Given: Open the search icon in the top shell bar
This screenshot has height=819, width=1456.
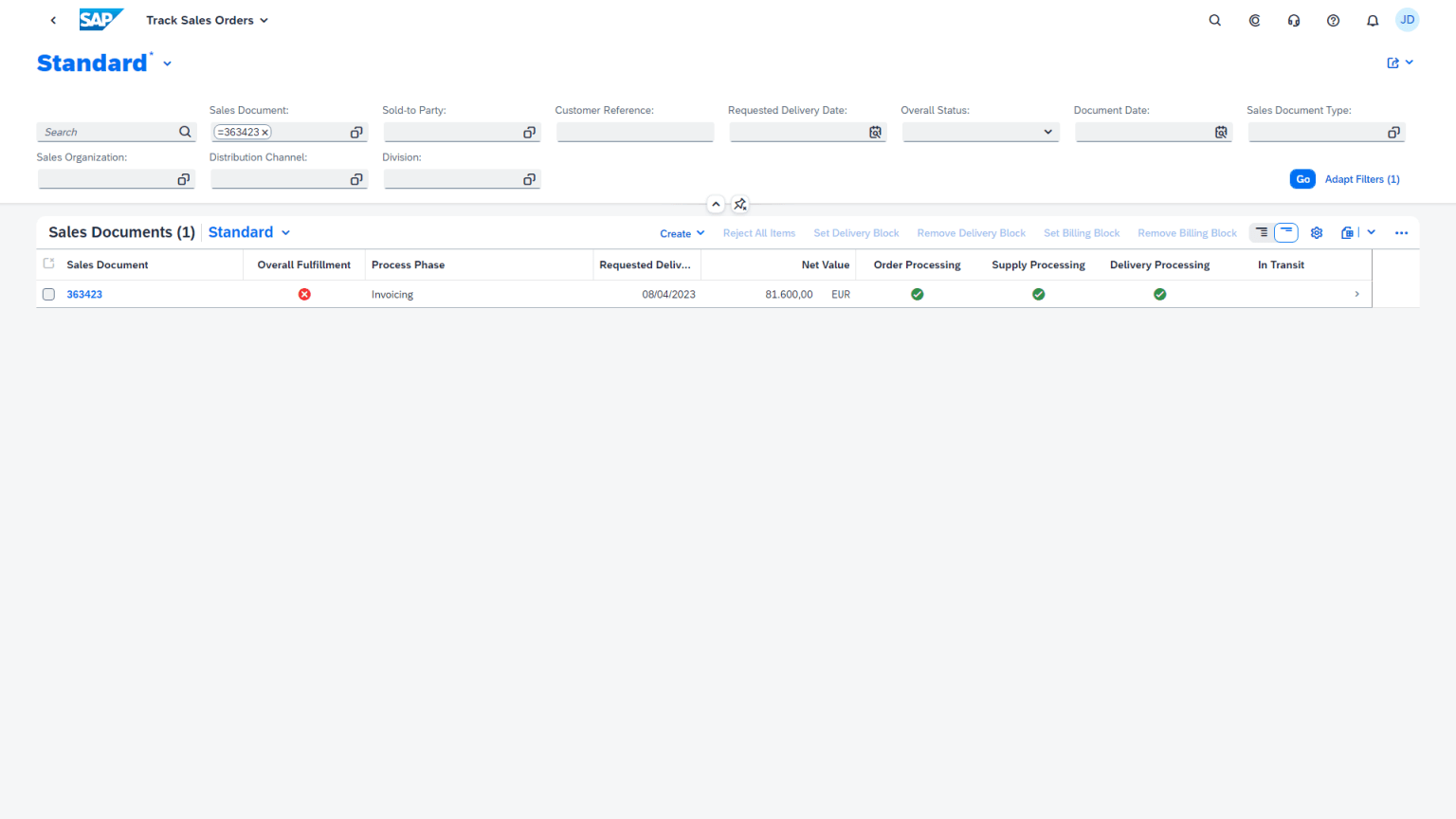Looking at the screenshot, I should (1214, 19).
